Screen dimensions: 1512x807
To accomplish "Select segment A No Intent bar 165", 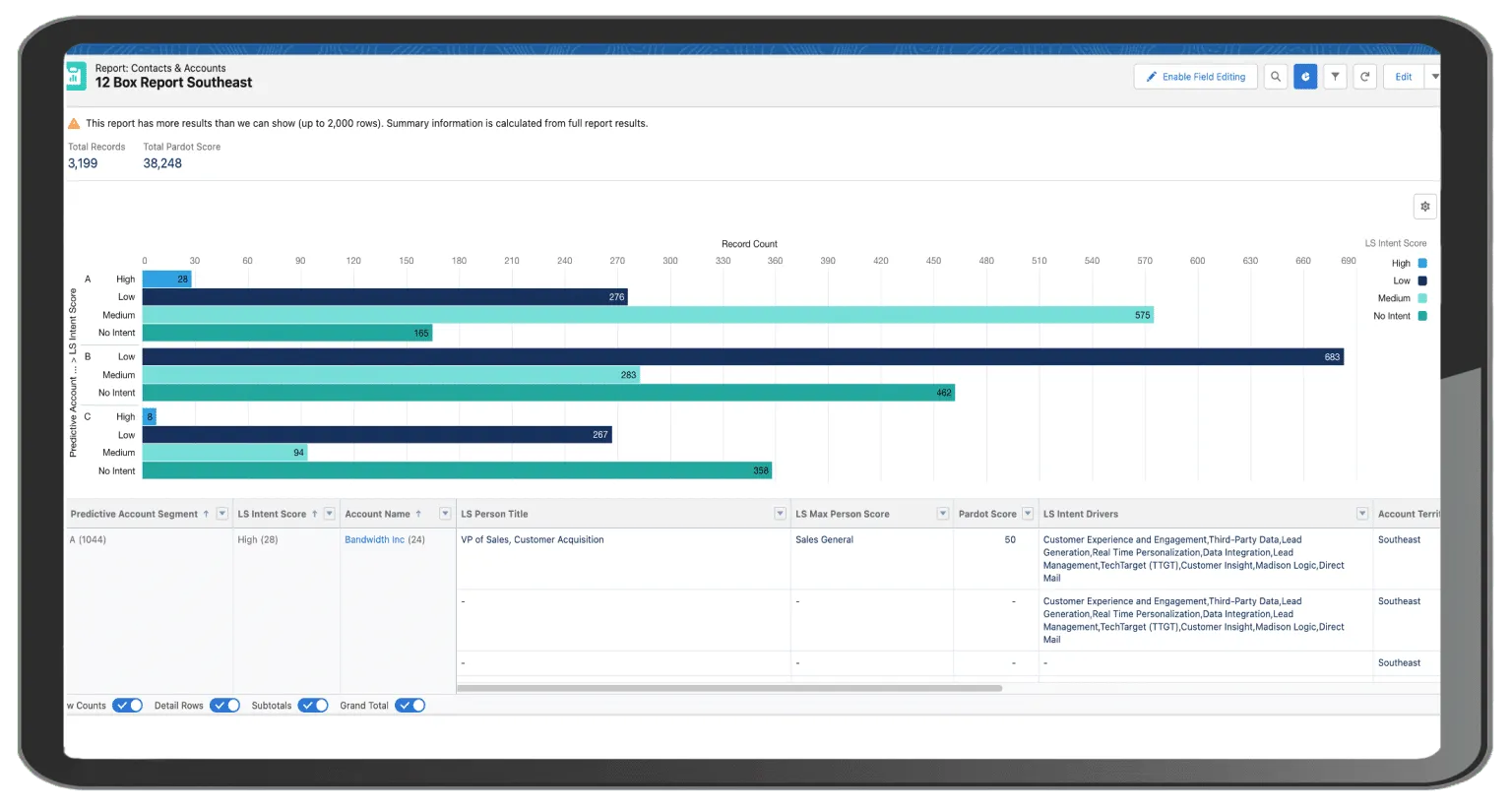I will point(287,333).
